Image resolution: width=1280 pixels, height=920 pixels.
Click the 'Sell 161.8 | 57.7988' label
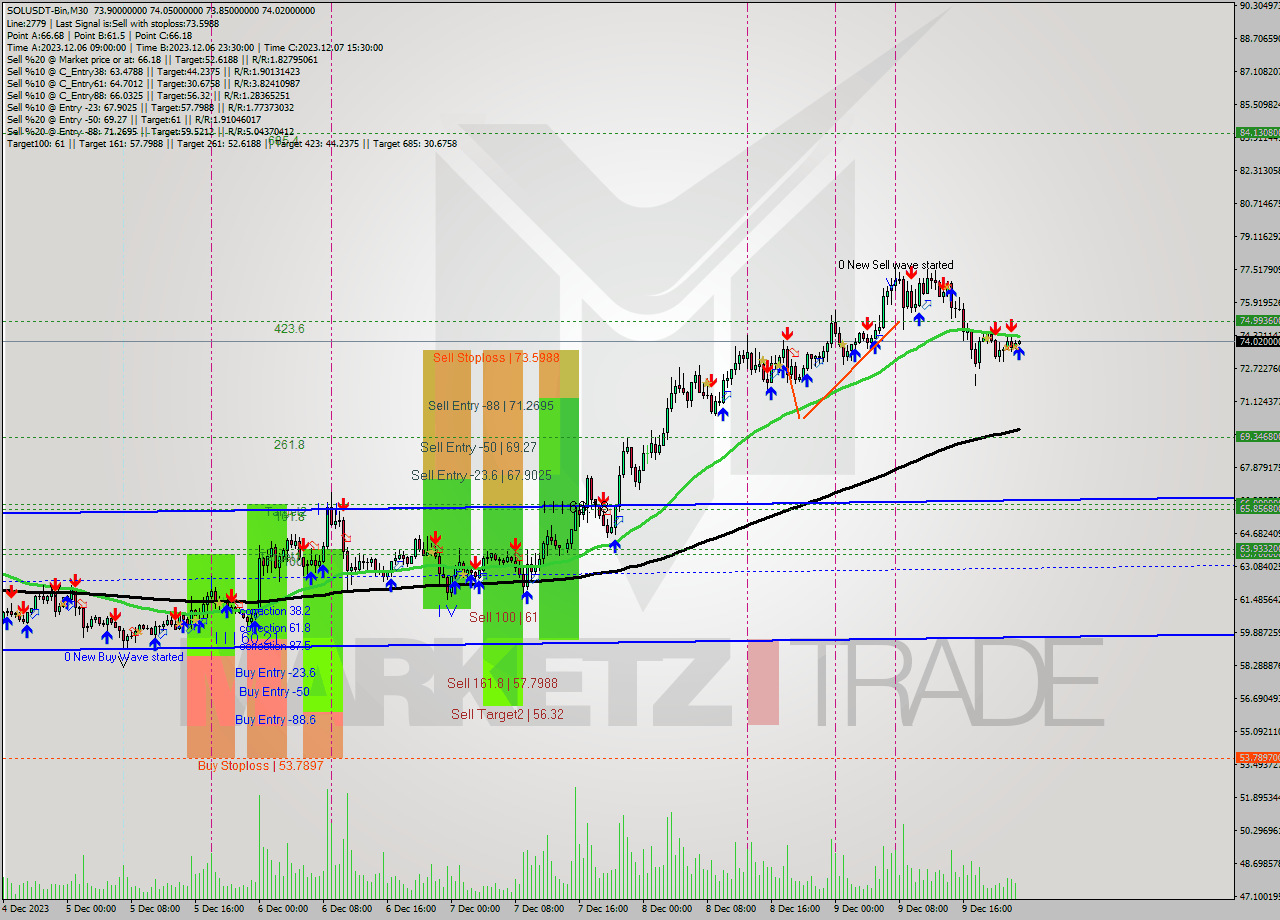[x=502, y=683]
